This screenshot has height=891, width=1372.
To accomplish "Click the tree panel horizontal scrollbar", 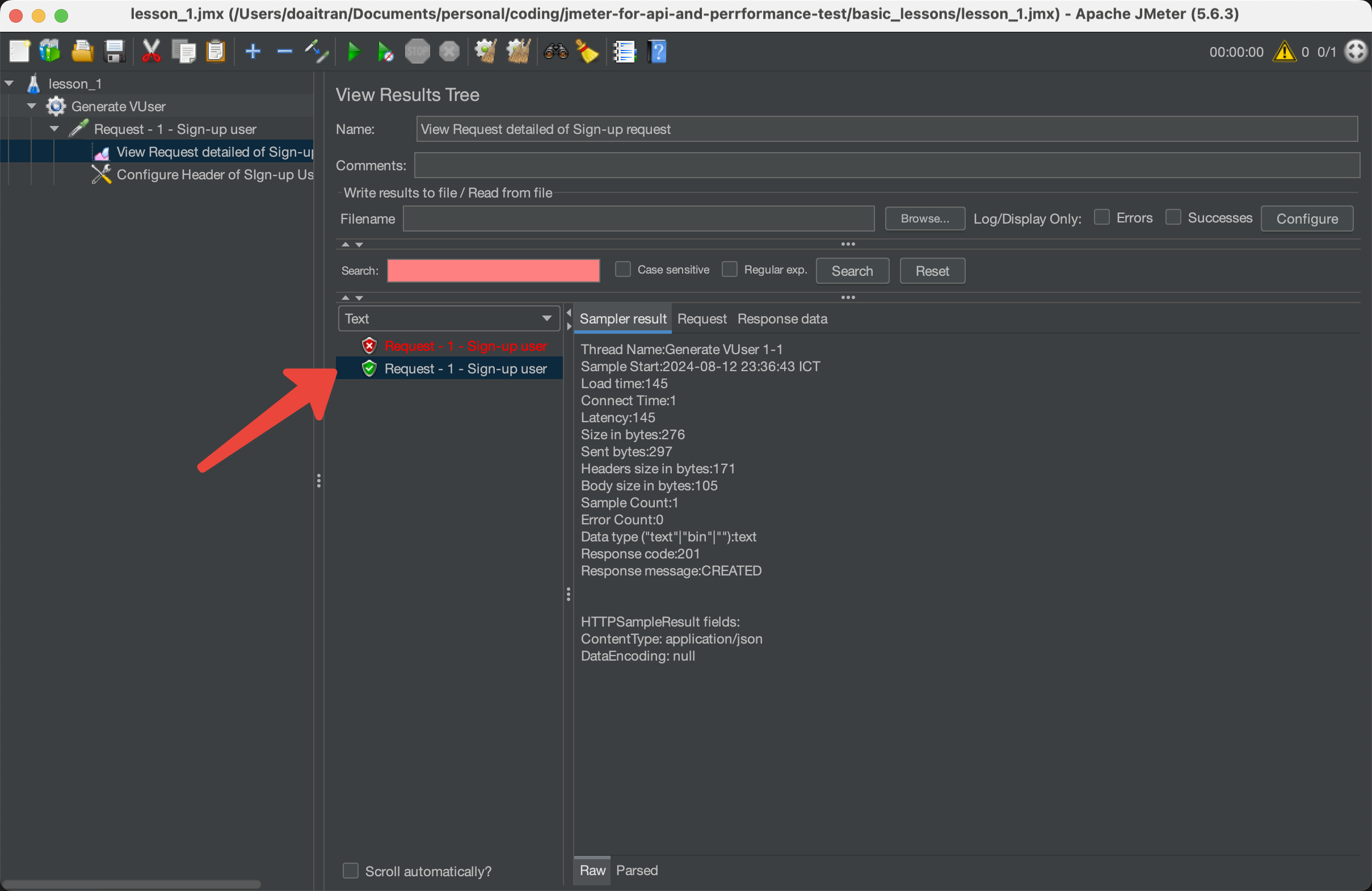I will [x=132, y=884].
